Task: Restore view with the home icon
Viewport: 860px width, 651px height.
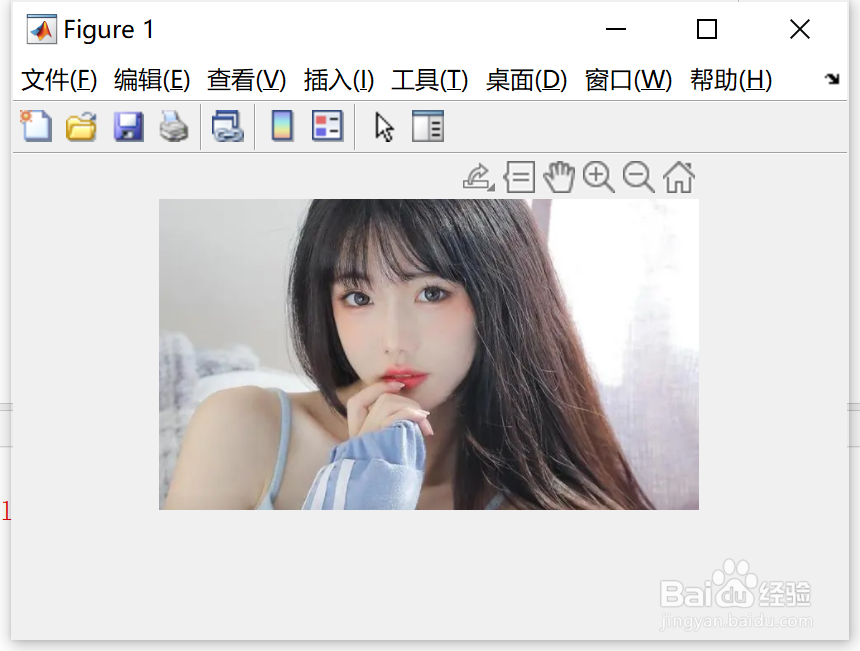Action: 679,177
